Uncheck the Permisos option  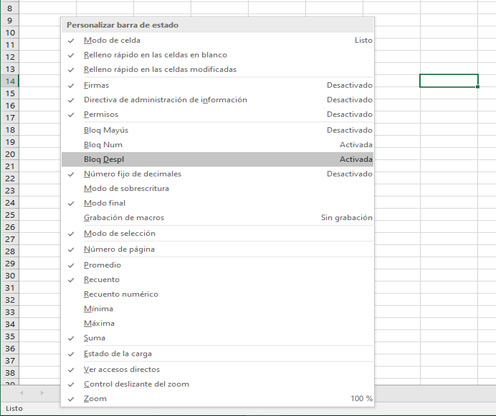click(x=218, y=115)
